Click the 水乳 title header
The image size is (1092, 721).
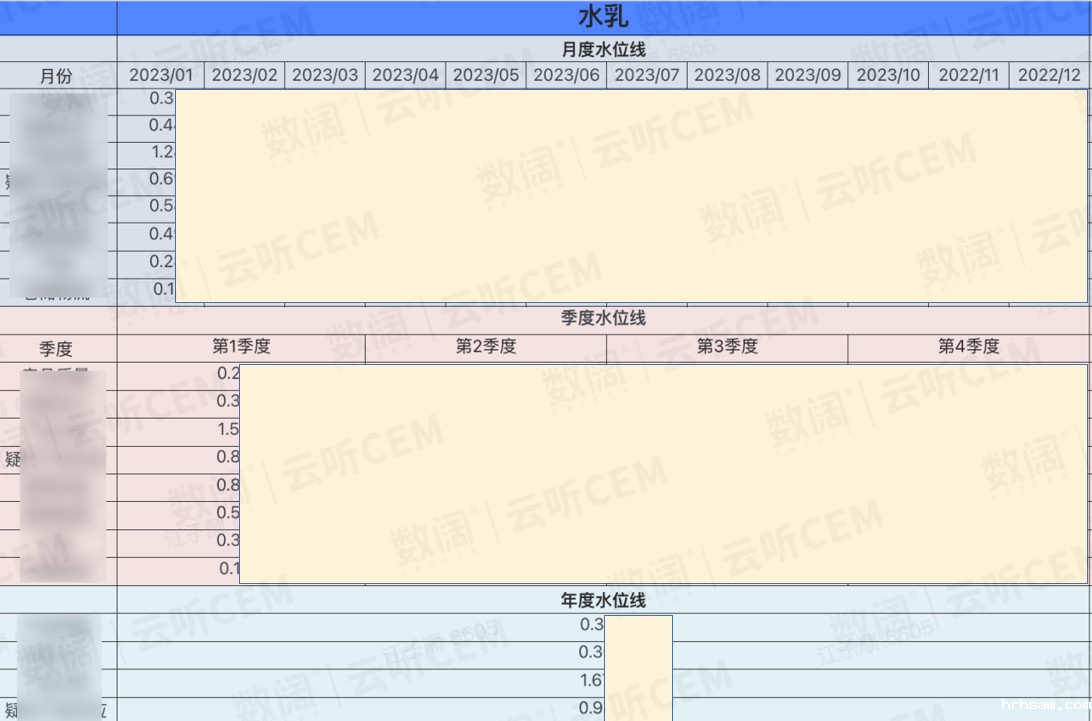pos(603,17)
